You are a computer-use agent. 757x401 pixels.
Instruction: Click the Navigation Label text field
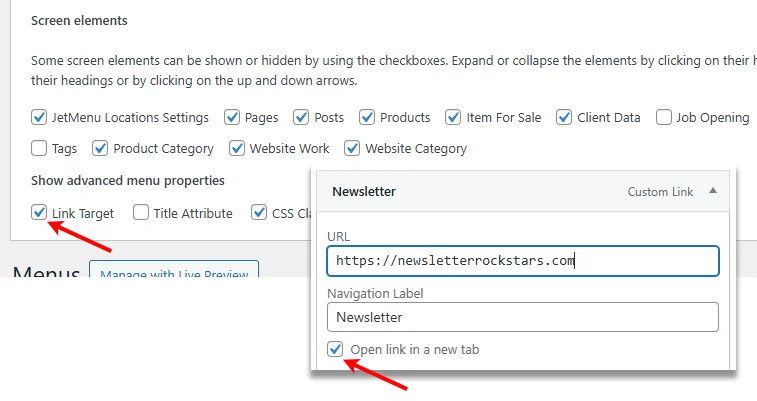click(x=522, y=317)
